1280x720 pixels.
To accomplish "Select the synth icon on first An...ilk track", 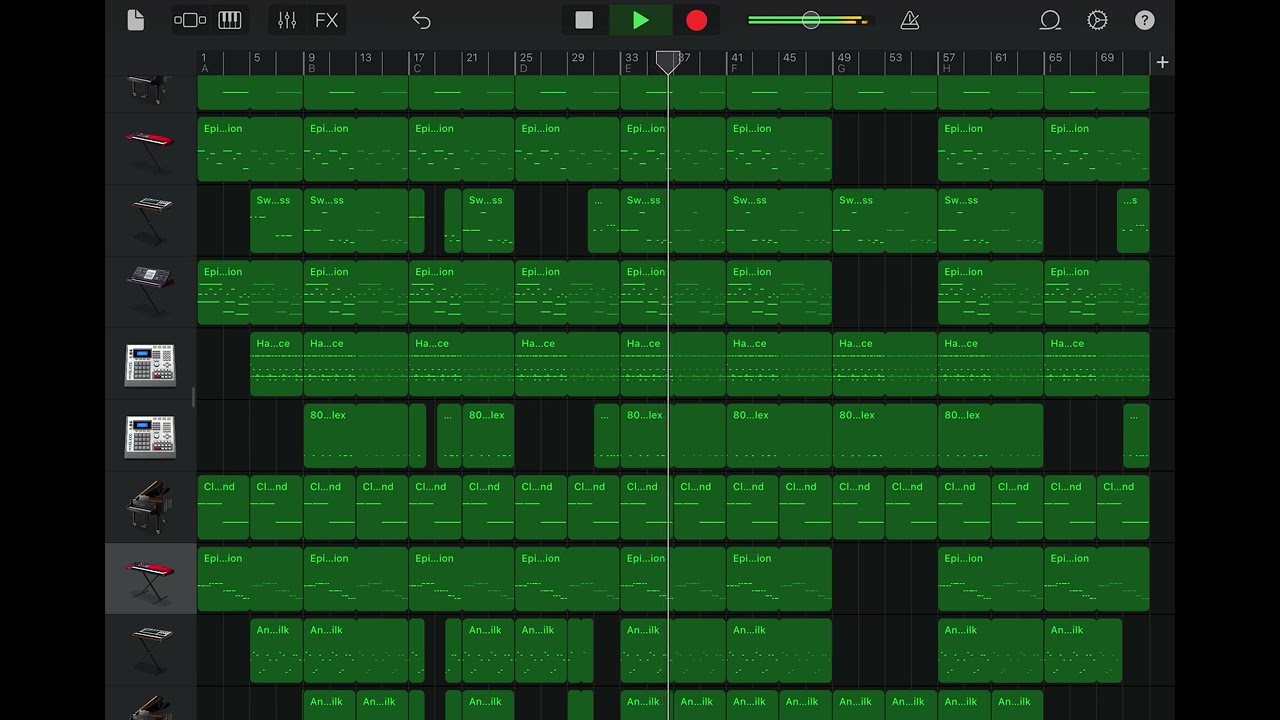I will (x=151, y=650).
